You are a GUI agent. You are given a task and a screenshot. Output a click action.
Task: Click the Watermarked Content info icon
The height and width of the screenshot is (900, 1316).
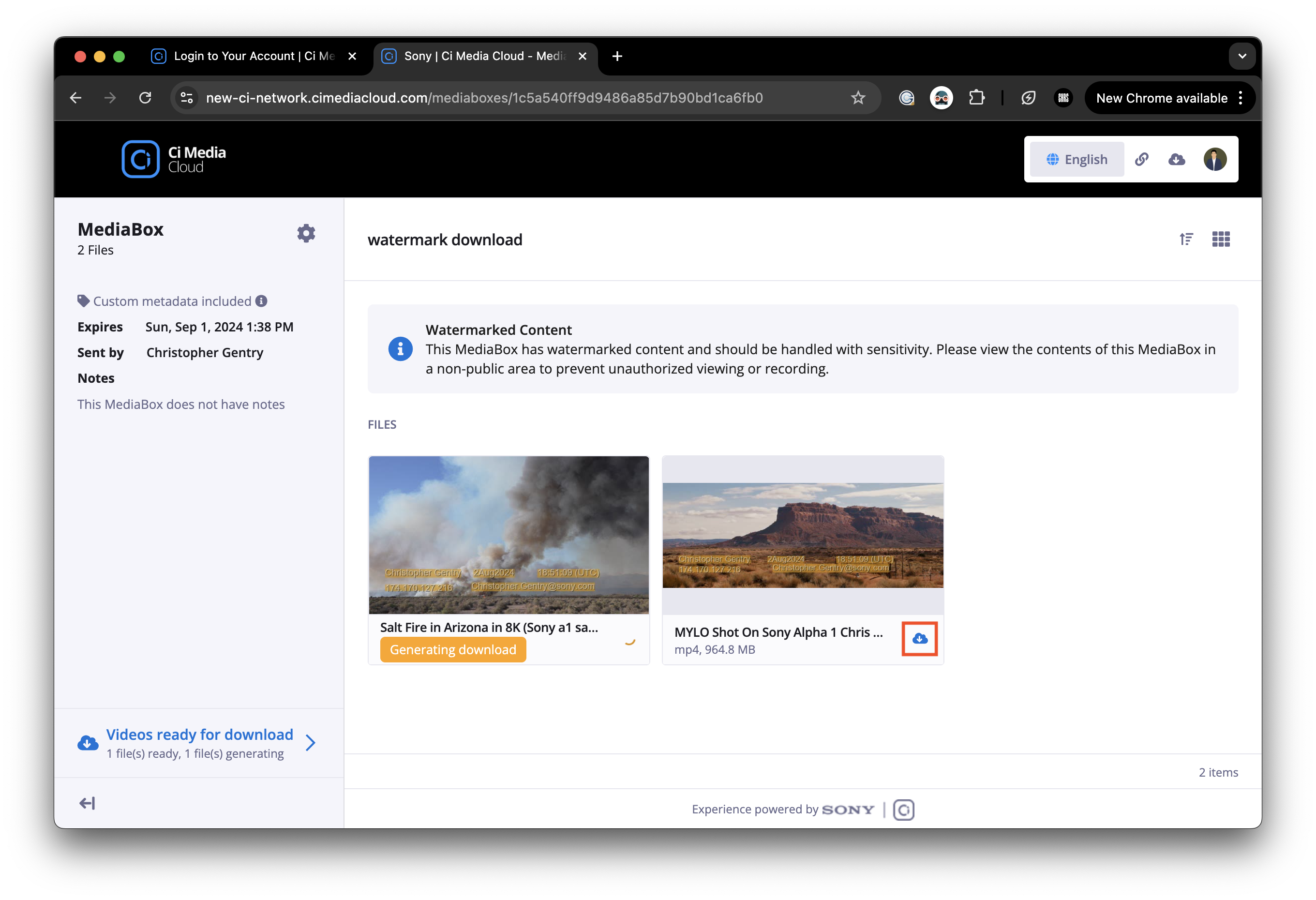point(400,349)
